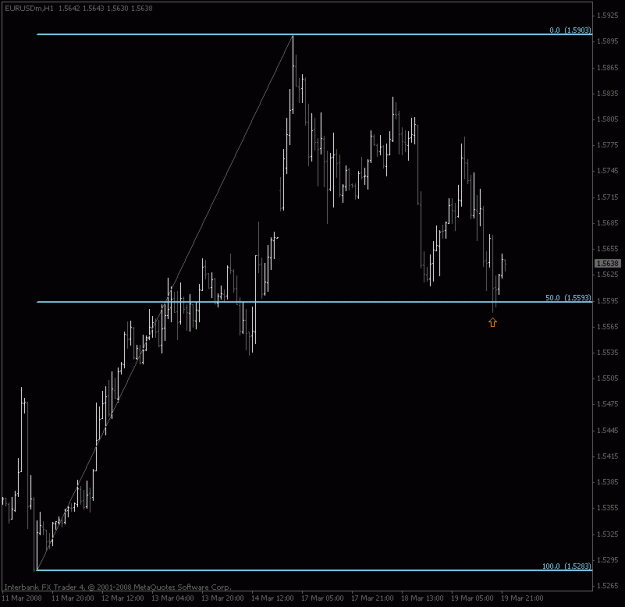Click the 1.5715 price scale label
This screenshot has height=607, width=625.
coord(608,197)
